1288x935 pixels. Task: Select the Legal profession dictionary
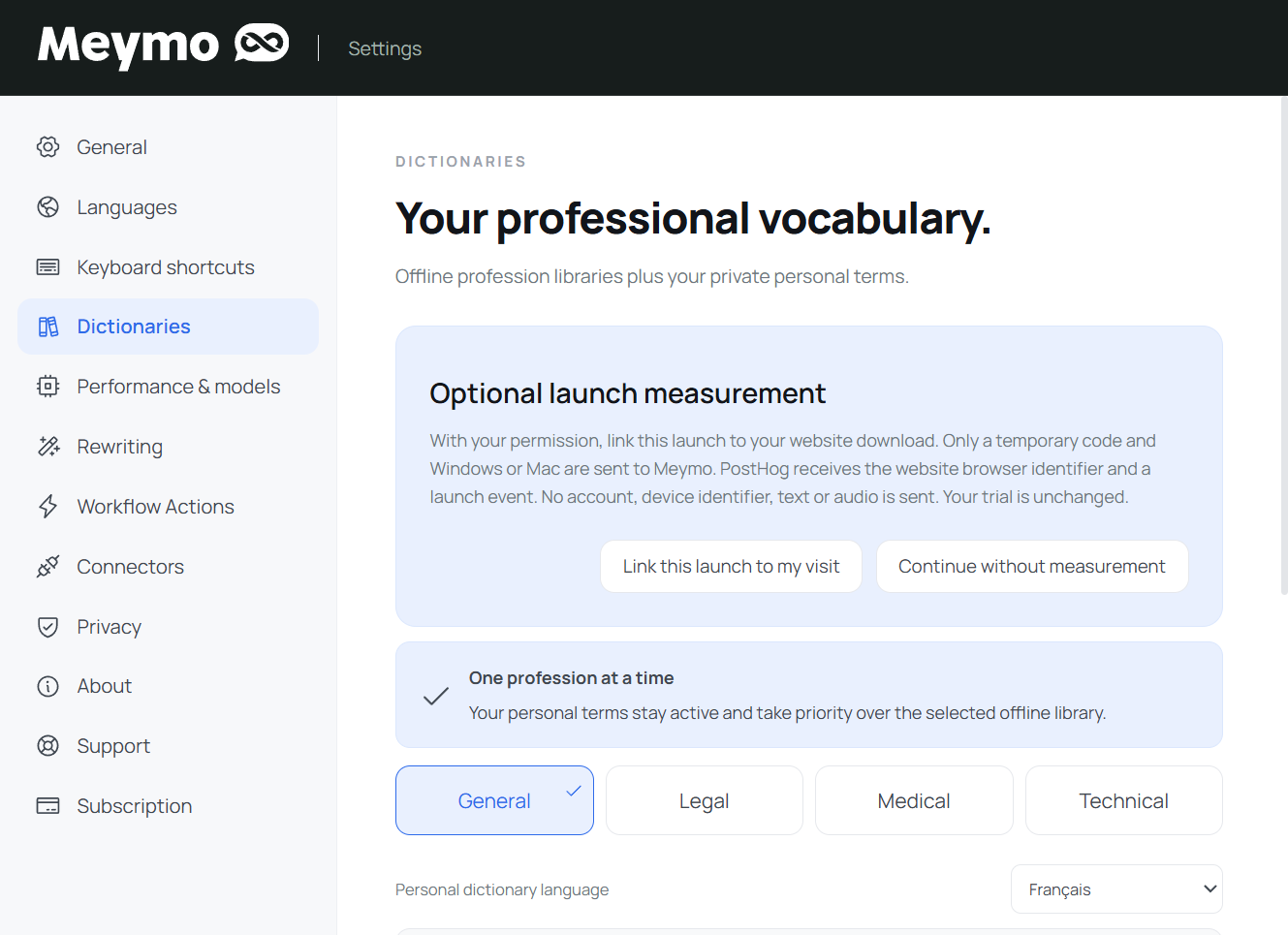point(705,800)
